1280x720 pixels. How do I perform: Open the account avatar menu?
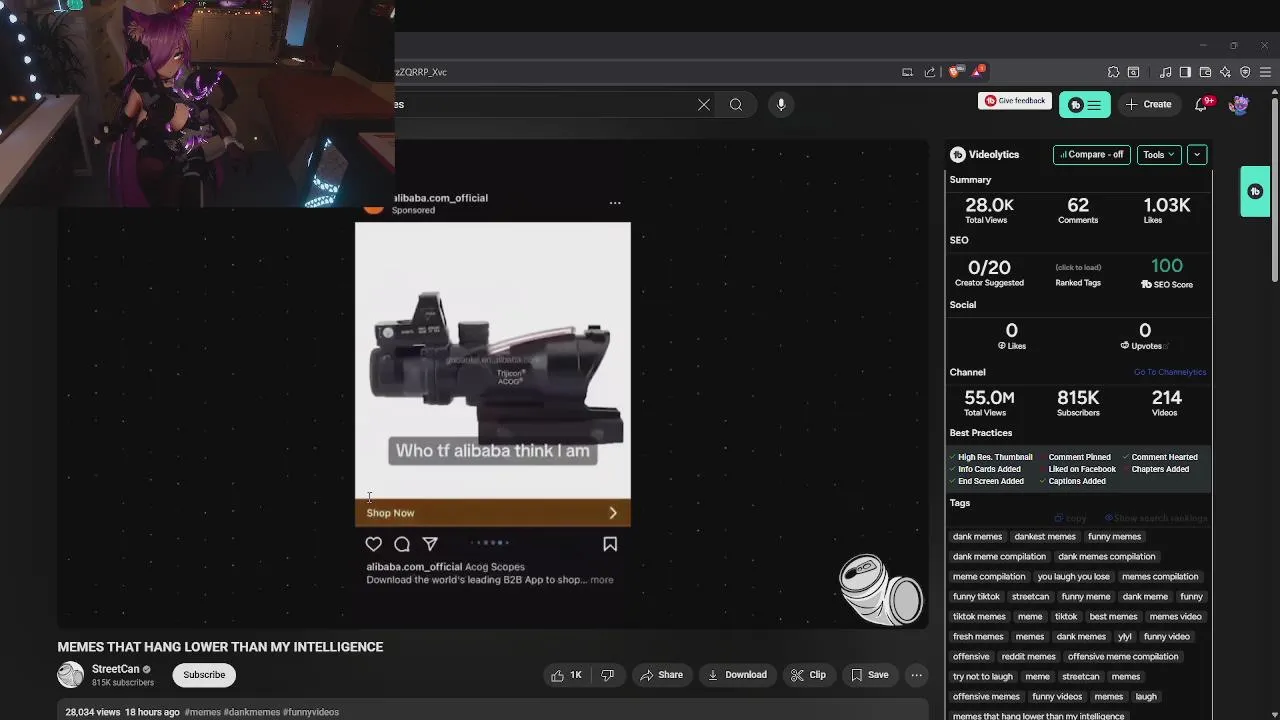click(1239, 105)
